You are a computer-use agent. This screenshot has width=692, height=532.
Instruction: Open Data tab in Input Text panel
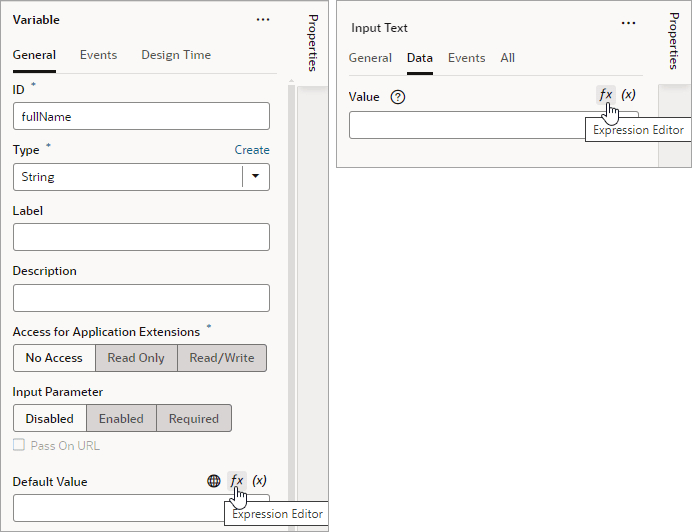tap(420, 58)
